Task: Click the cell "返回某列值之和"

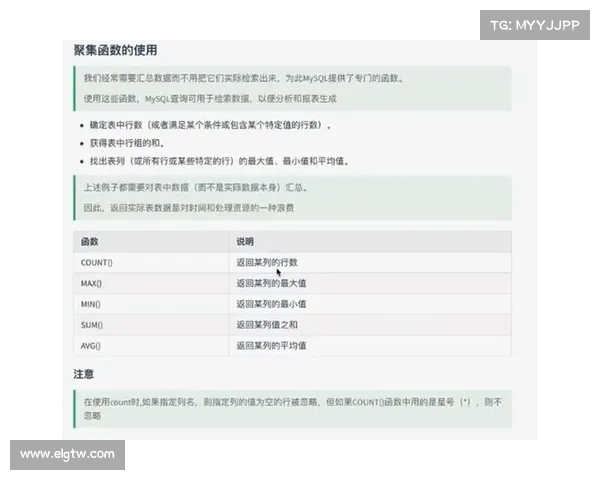Action: coord(370,325)
